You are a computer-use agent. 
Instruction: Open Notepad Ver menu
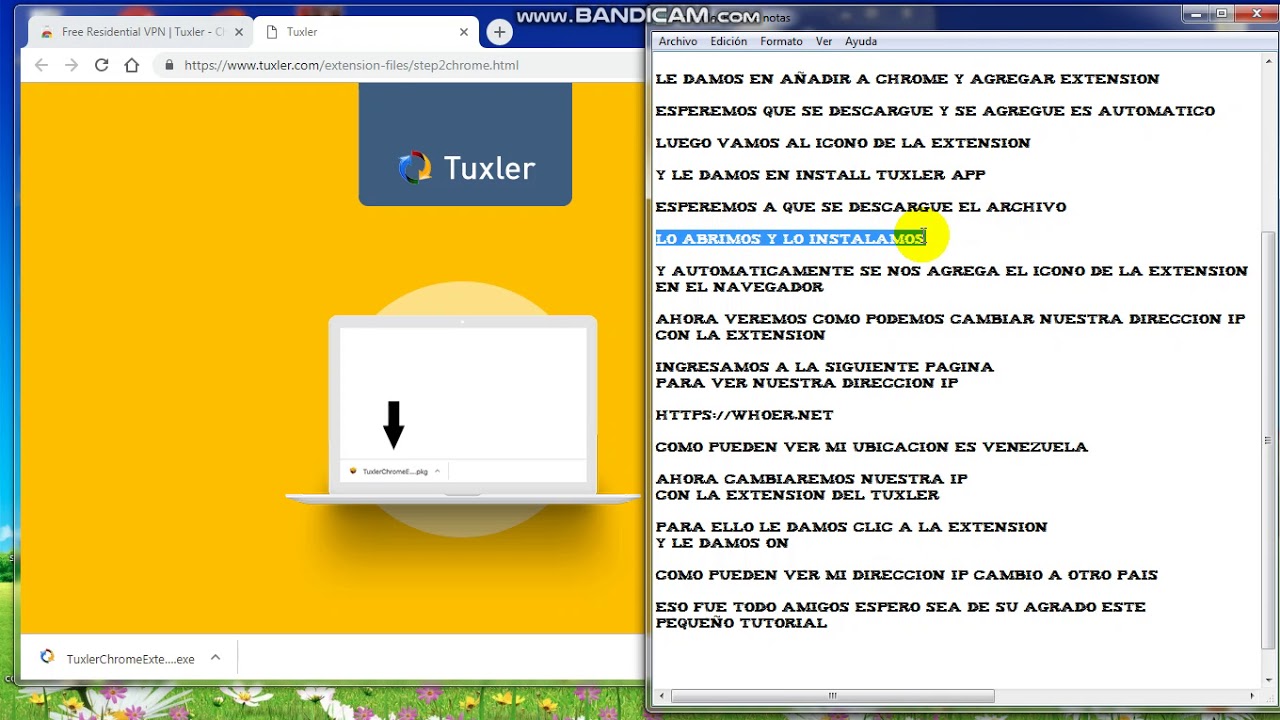(824, 41)
